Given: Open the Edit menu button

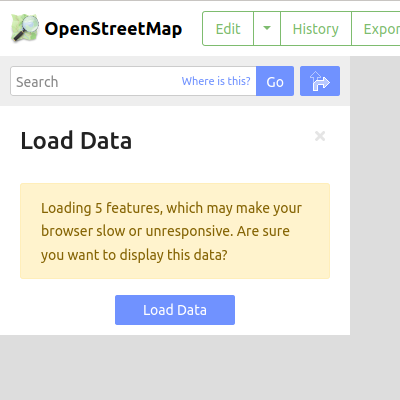Looking at the screenshot, I should coord(228,29).
